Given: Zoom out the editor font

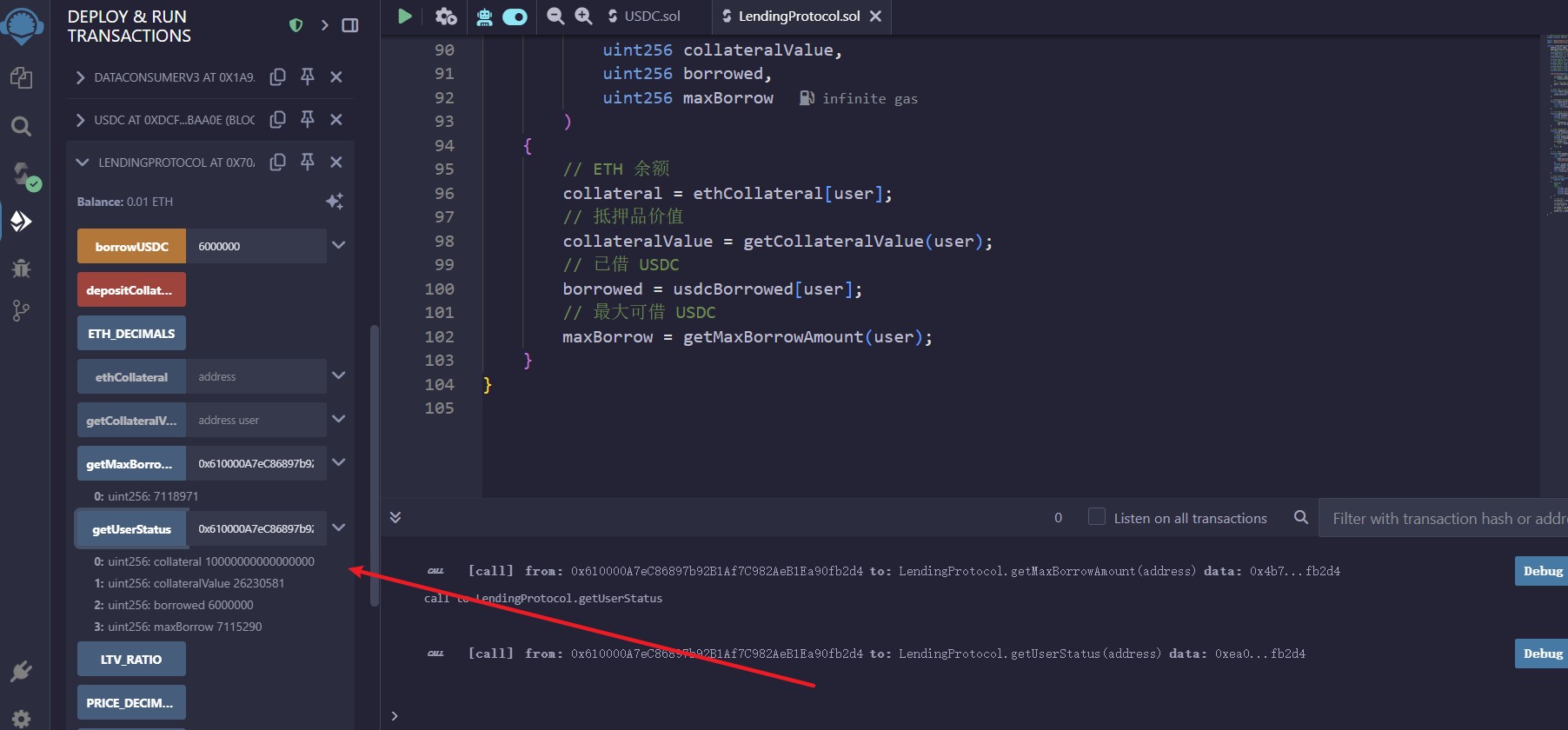Looking at the screenshot, I should 555,16.
